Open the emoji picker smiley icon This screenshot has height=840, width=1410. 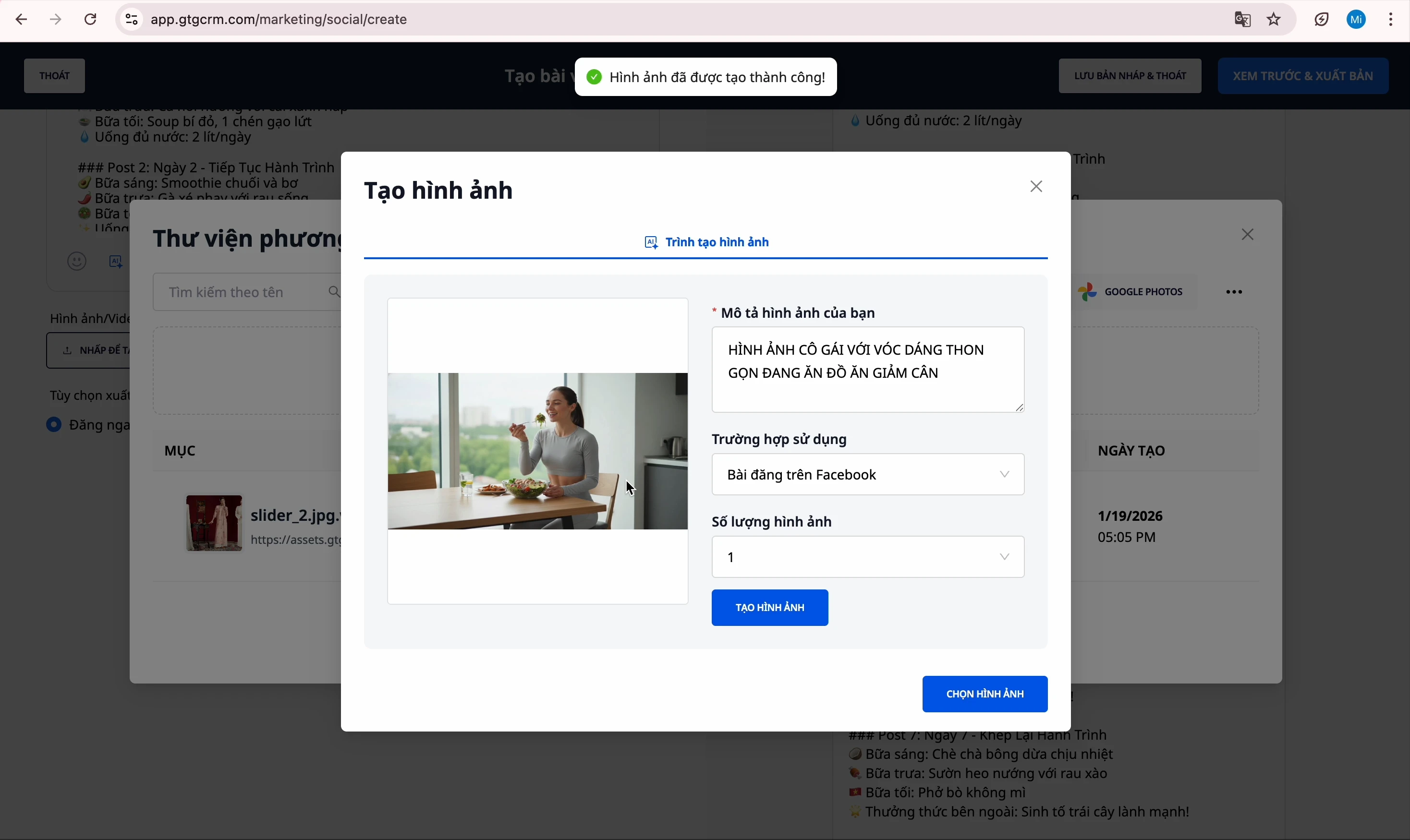click(x=77, y=262)
